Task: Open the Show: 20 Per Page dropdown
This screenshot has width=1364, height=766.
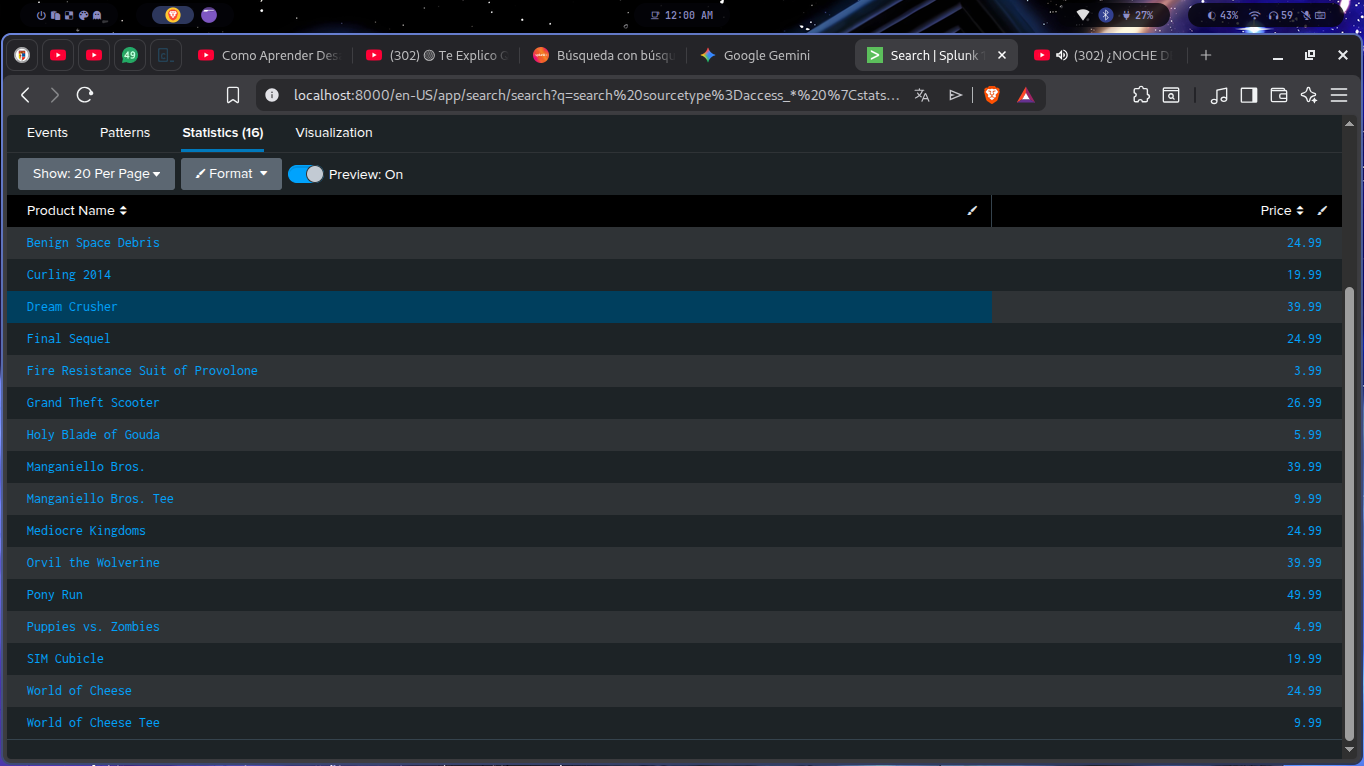Action: coord(96,174)
